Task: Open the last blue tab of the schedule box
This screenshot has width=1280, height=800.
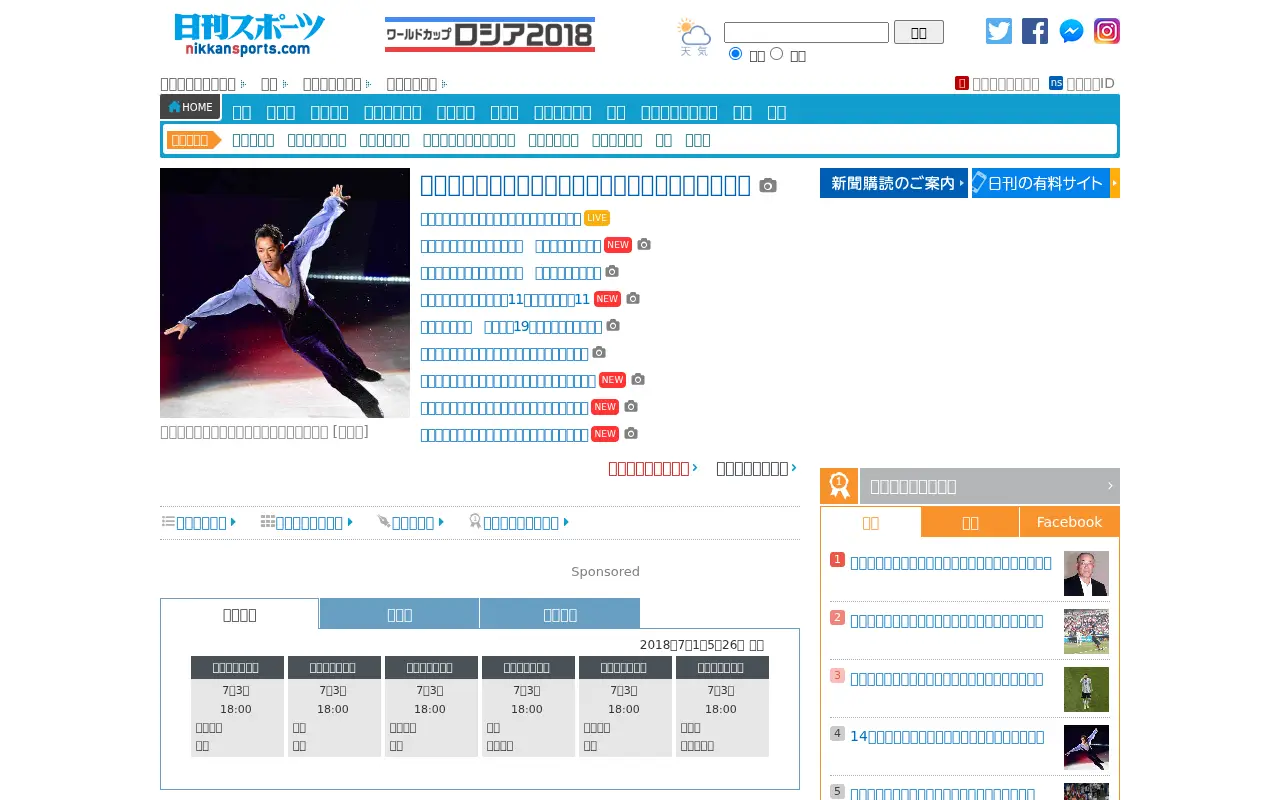Action: [560, 614]
